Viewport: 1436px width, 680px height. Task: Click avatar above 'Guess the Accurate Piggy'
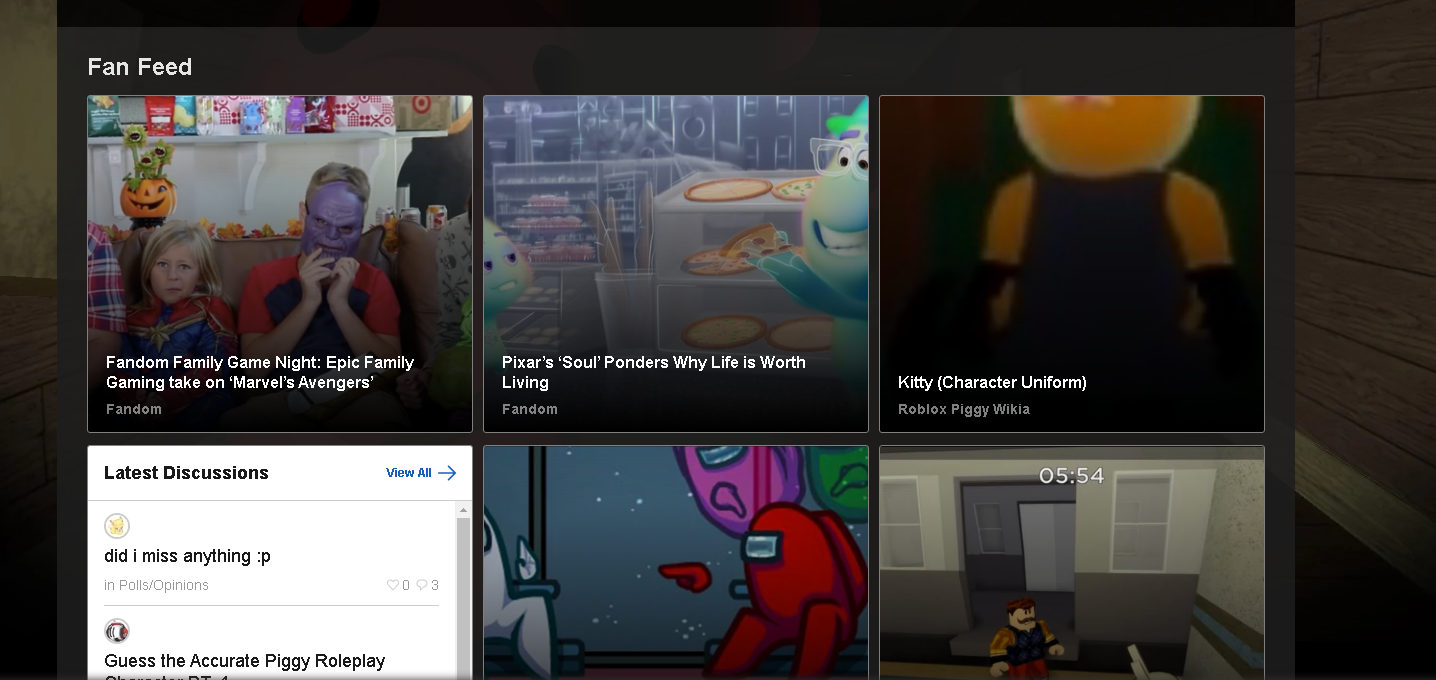(x=117, y=631)
